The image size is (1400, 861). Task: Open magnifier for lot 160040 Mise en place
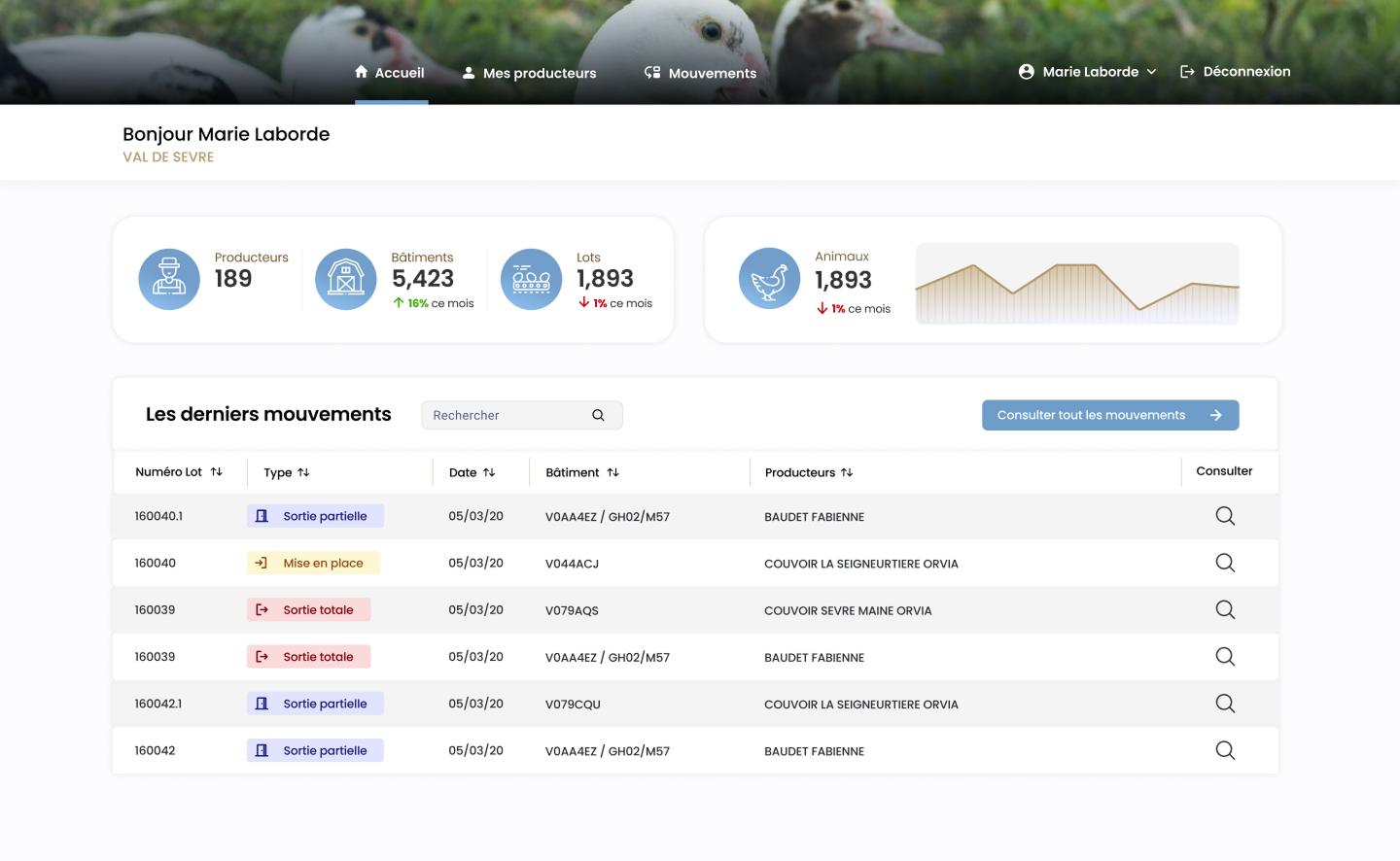click(1225, 563)
